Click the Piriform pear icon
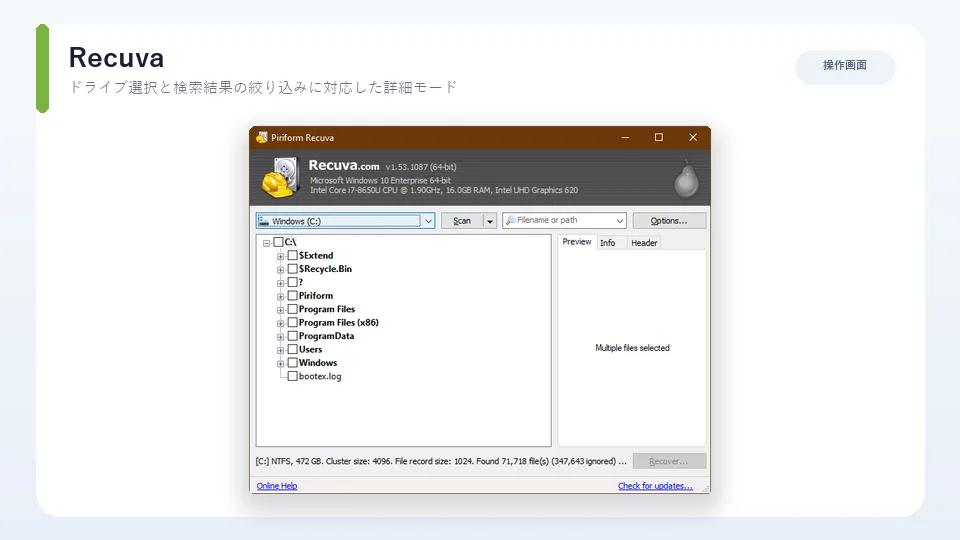Image resolution: width=960 pixels, height=540 pixels. (x=686, y=179)
